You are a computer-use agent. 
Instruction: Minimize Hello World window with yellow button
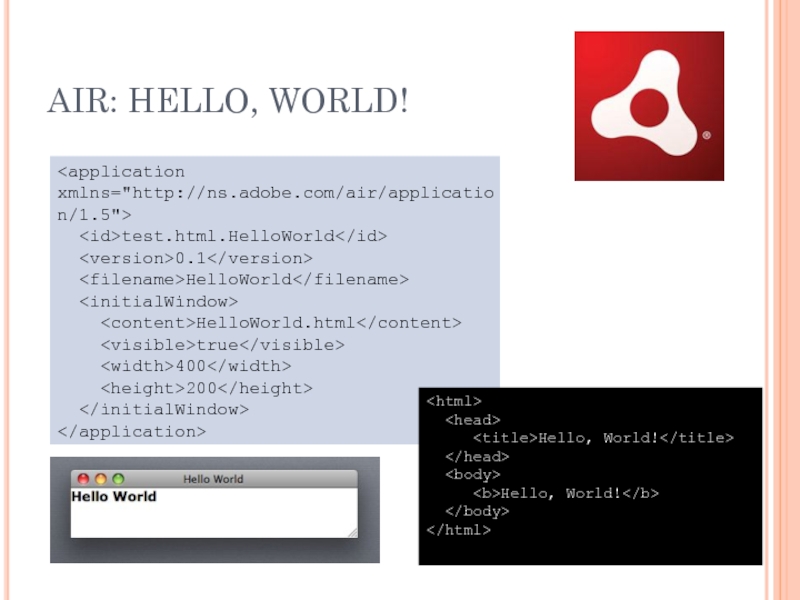pyautogui.click(x=101, y=479)
